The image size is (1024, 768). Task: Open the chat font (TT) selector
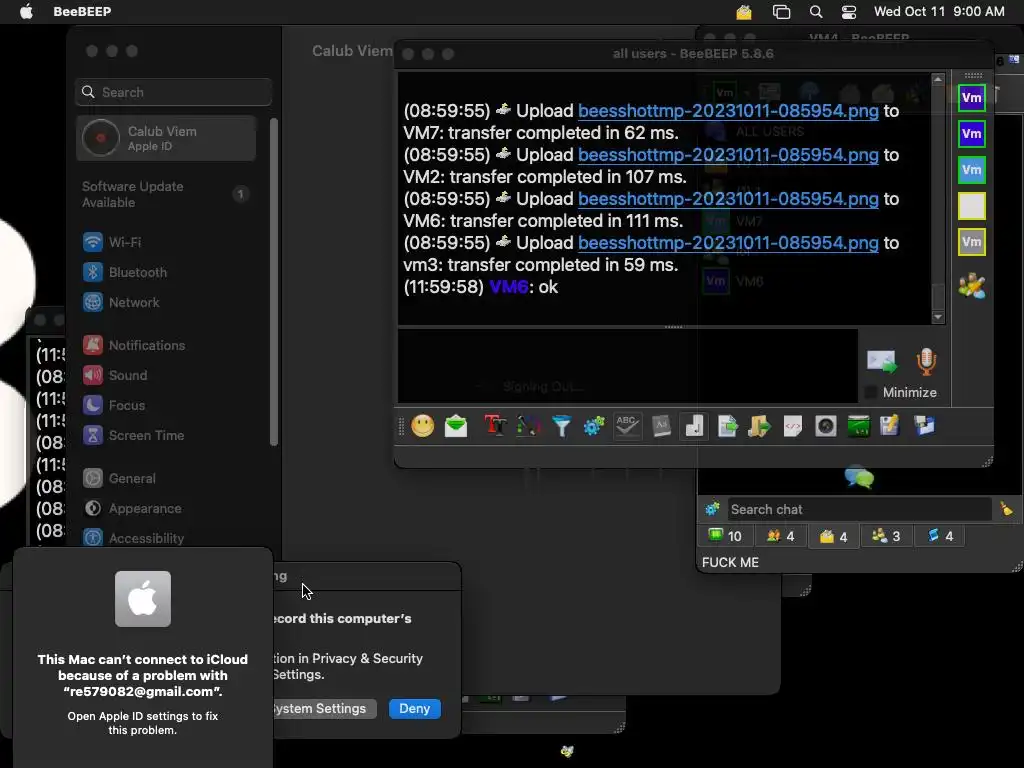[x=495, y=426]
